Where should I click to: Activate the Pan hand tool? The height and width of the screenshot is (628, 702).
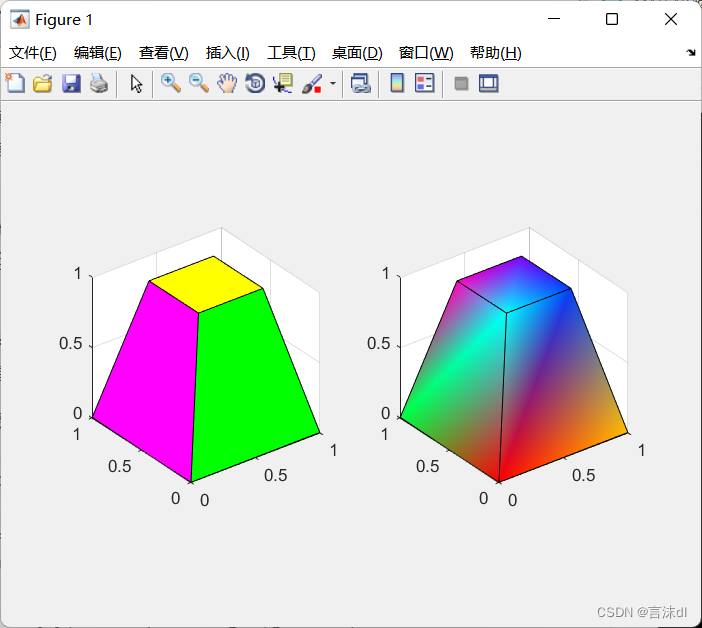click(227, 84)
